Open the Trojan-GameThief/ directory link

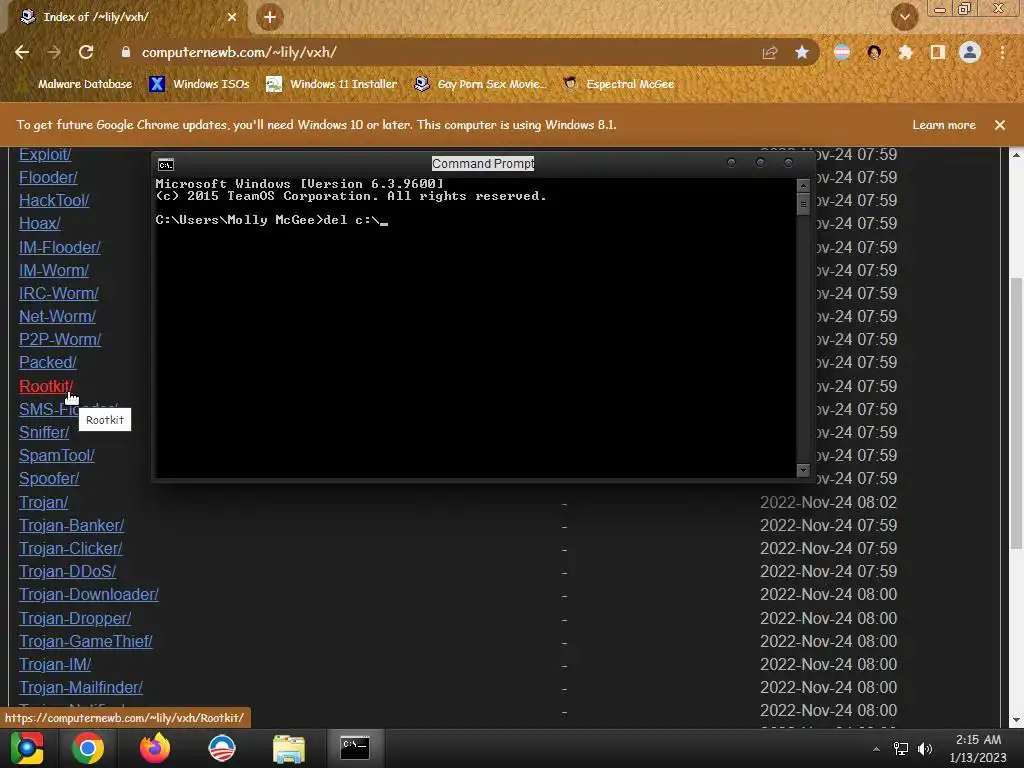[86, 641]
